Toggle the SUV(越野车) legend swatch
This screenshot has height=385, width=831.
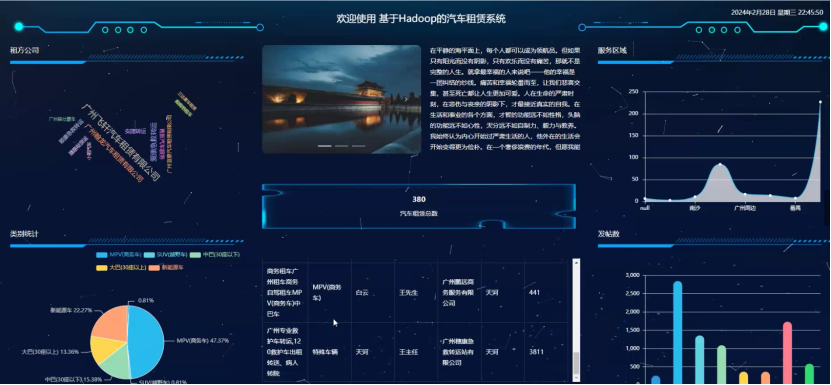[150, 255]
